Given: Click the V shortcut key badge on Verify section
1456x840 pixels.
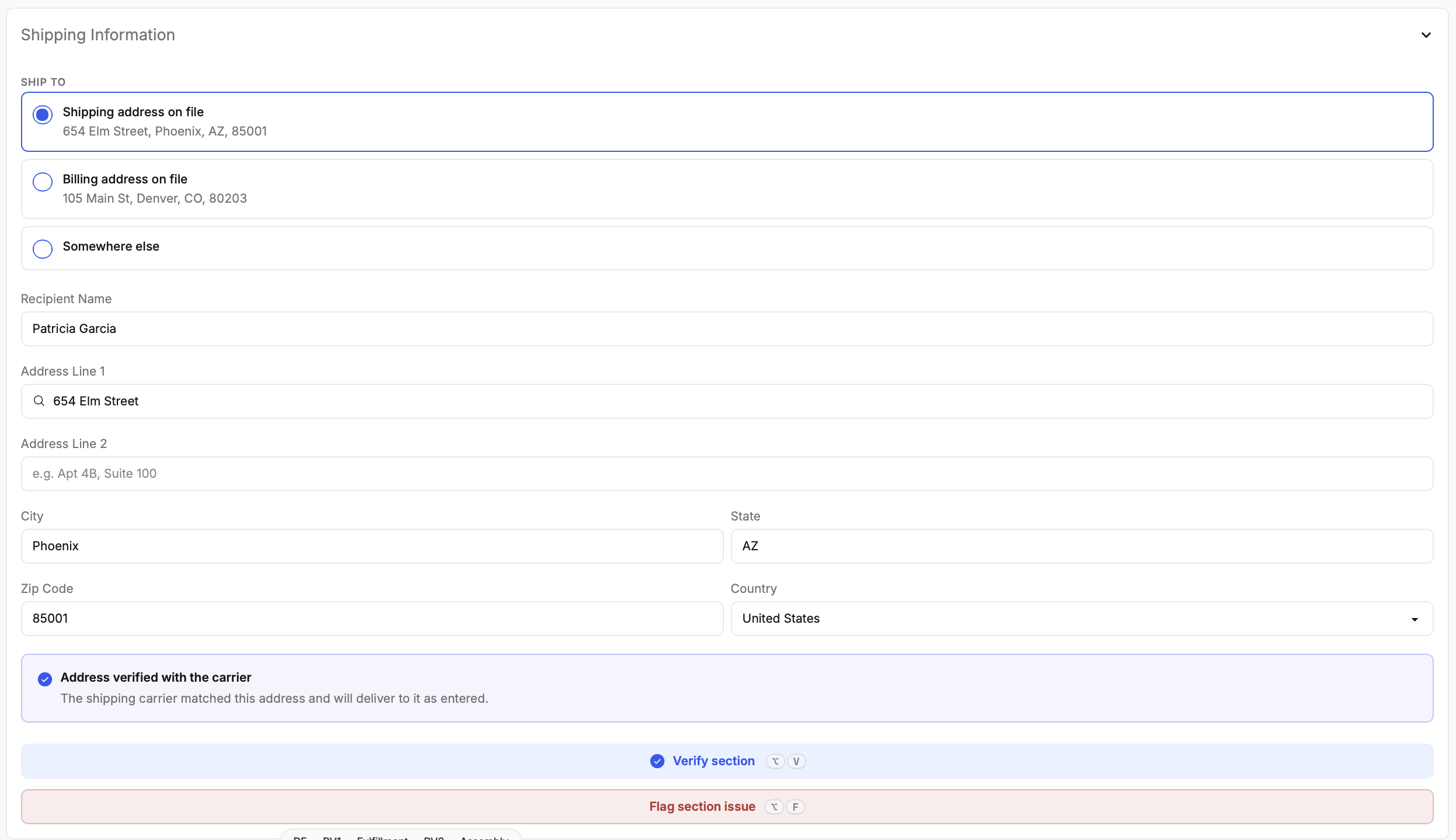Looking at the screenshot, I should point(796,761).
